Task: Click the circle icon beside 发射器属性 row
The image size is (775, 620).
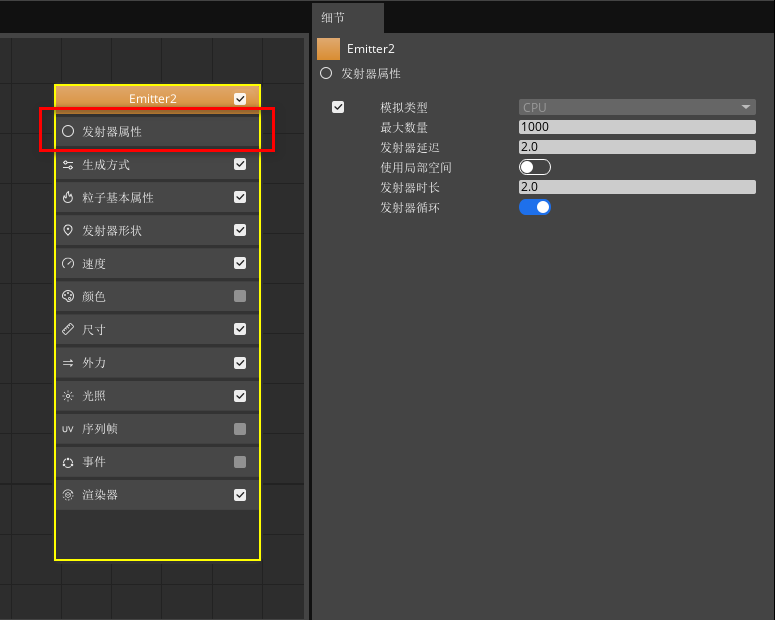Action: coord(68,131)
